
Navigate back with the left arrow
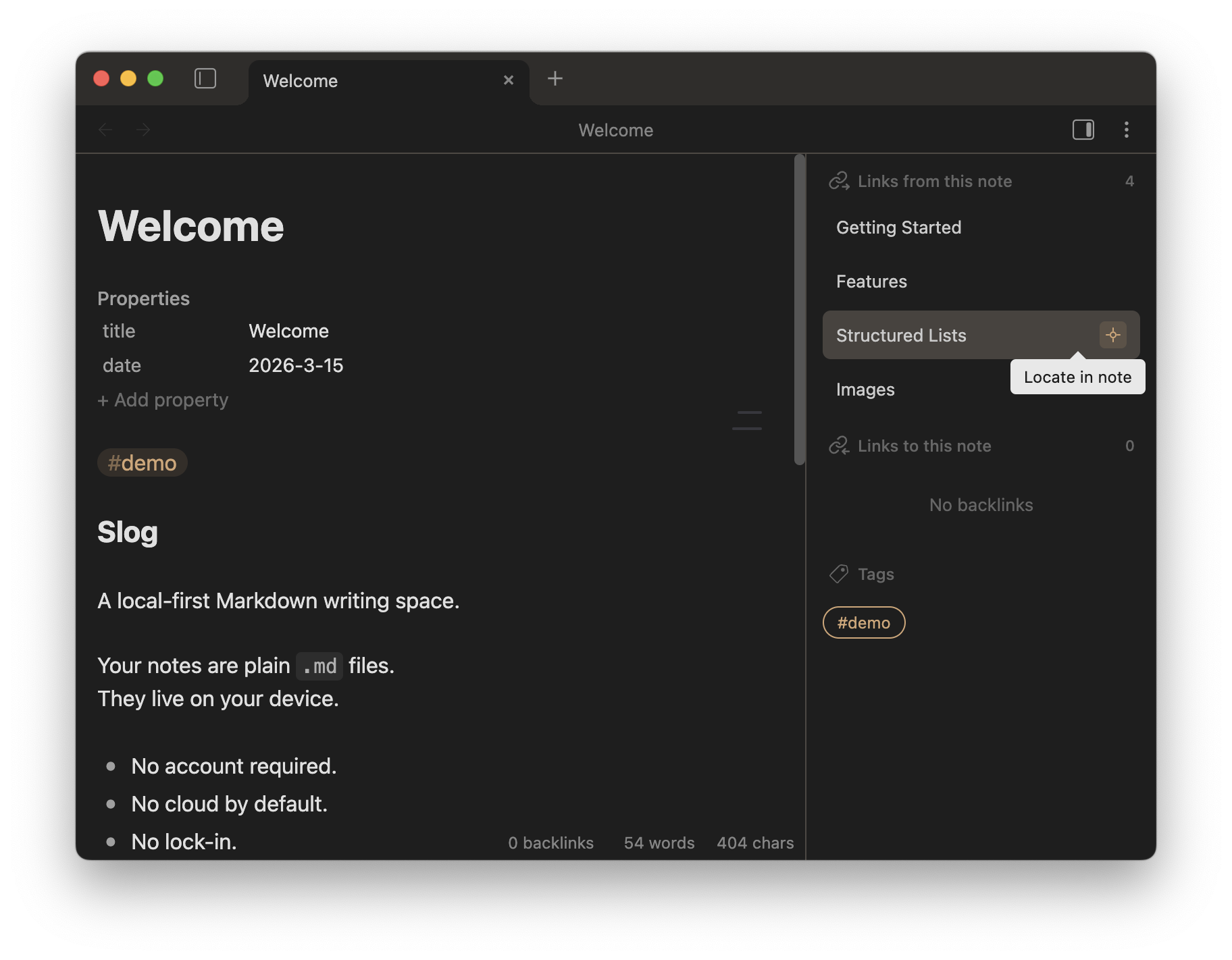pyautogui.click(x=105, y=130)
